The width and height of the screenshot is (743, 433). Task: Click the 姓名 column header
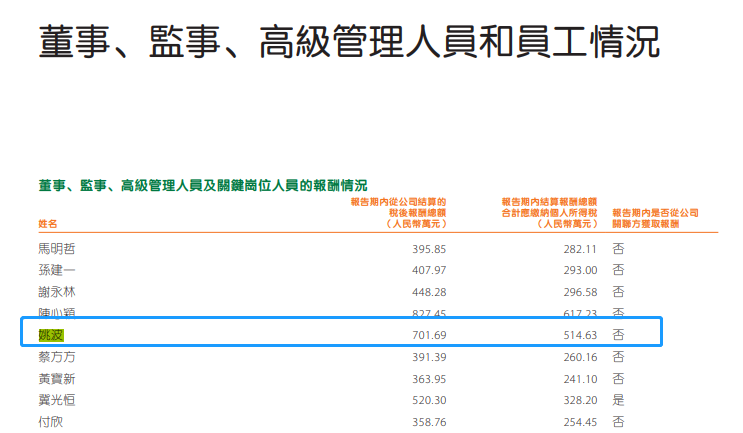click(48, 224)
